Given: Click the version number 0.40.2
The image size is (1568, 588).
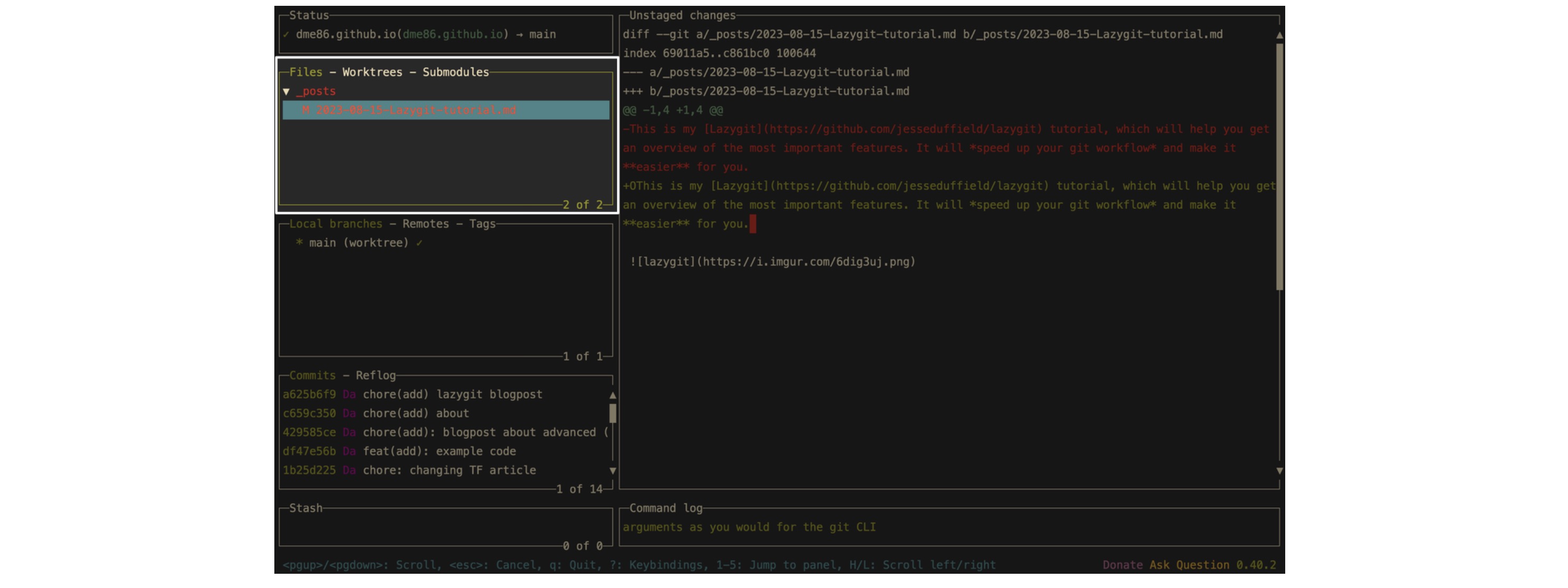Looking at the screenshot, I should [1256, 565].
